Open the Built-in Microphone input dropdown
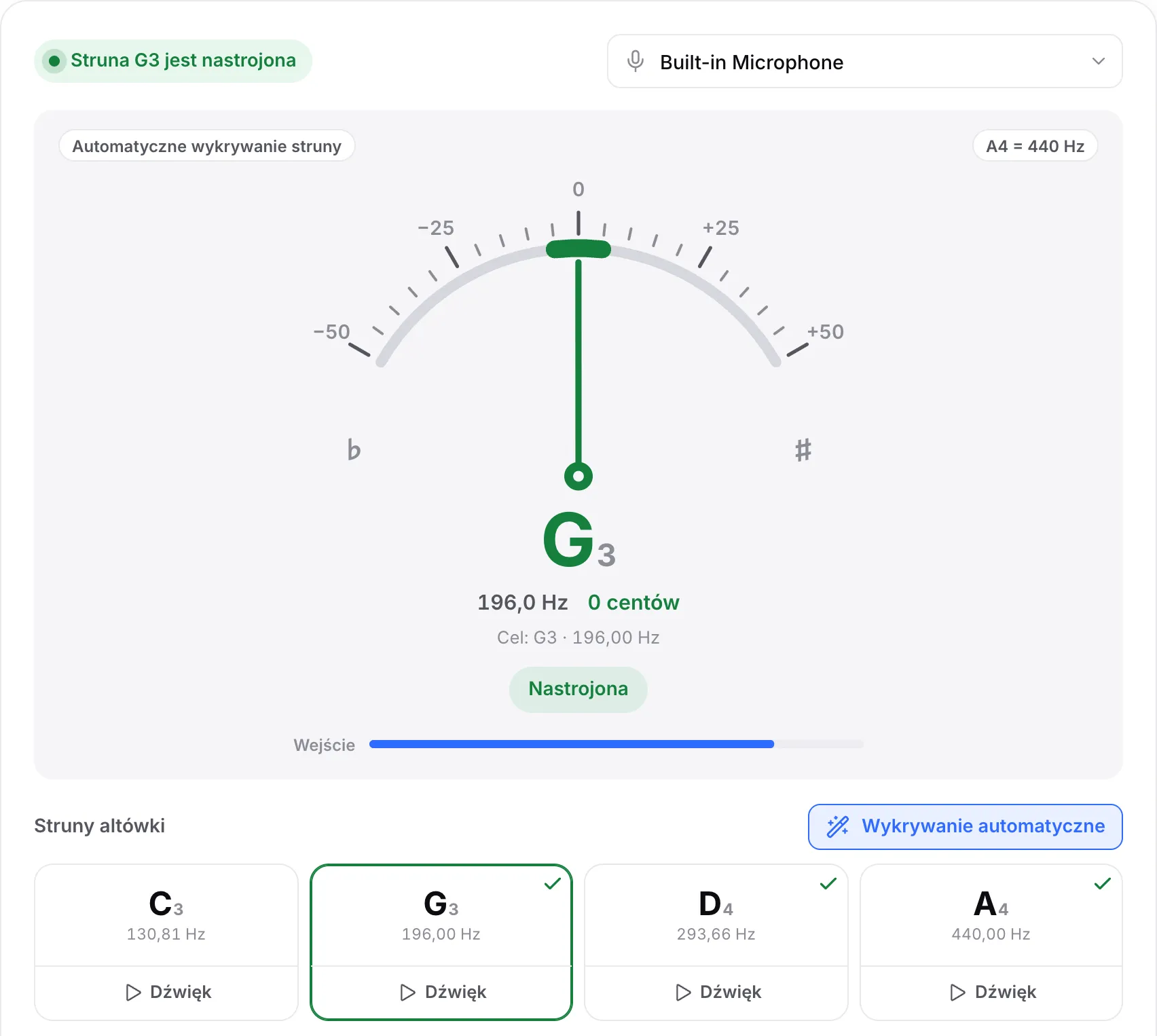The image size is (1157, 1036). tap(864, 62)
